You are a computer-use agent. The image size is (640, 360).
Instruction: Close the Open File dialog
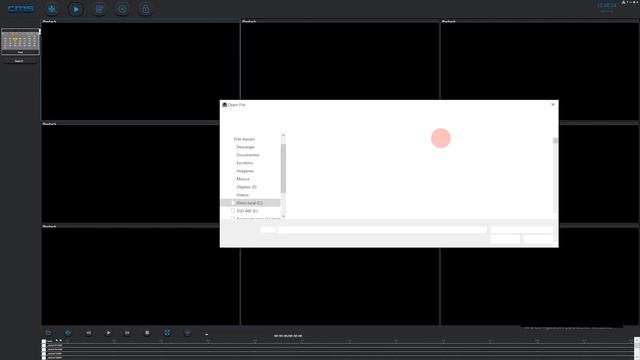click(553, 105)
